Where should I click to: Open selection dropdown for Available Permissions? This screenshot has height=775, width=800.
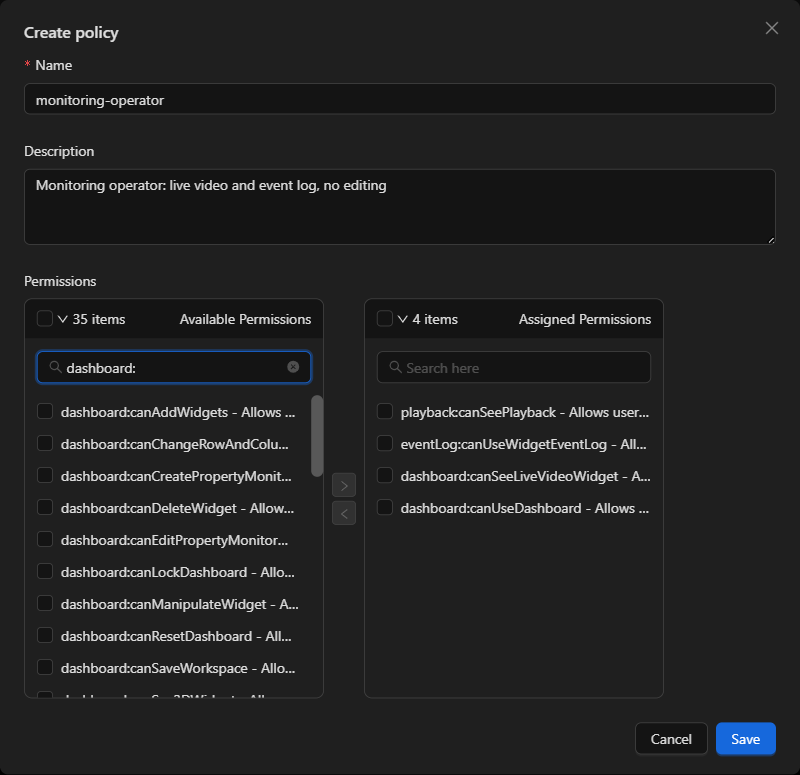coord(63,319)
